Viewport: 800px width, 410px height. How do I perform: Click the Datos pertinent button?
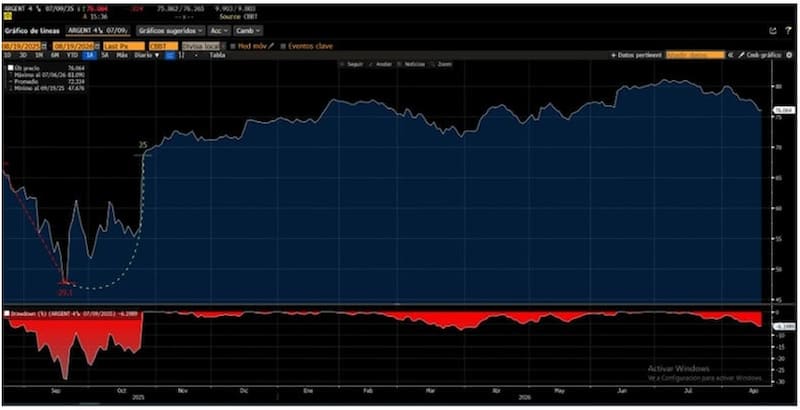pyautogui.click(x=636, y=55)
